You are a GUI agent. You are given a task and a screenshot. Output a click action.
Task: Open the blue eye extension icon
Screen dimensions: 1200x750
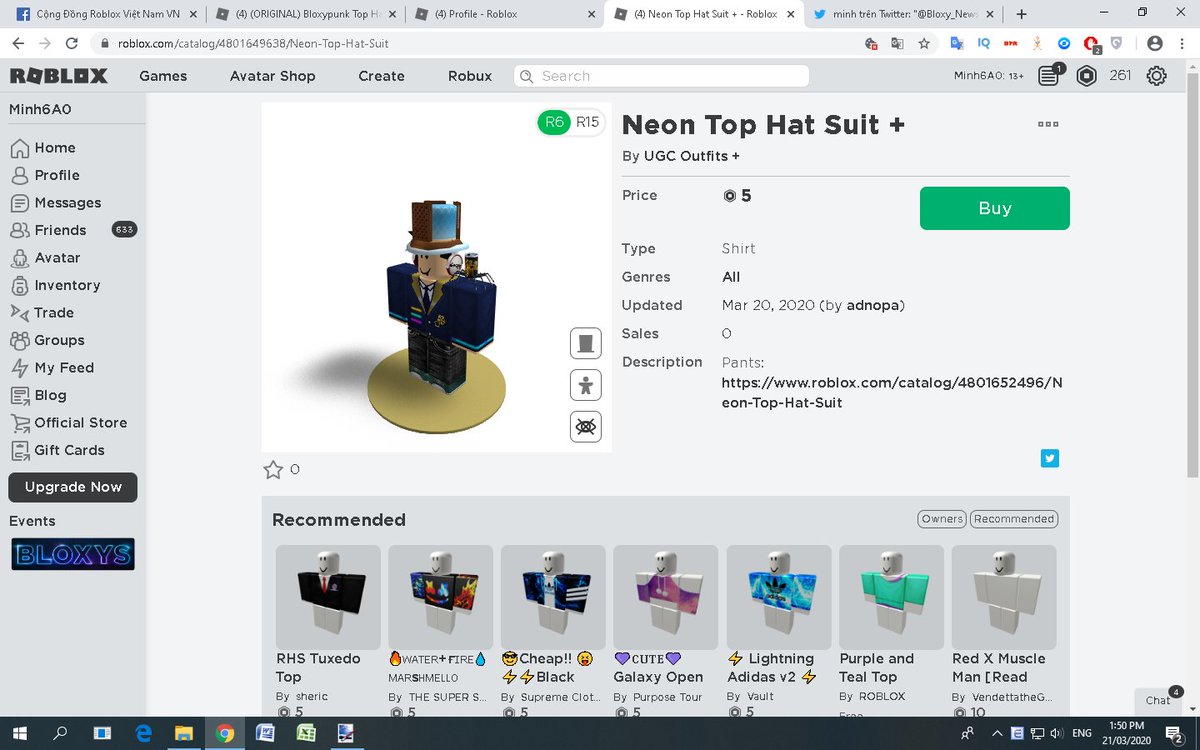[x=1064, y=44]
